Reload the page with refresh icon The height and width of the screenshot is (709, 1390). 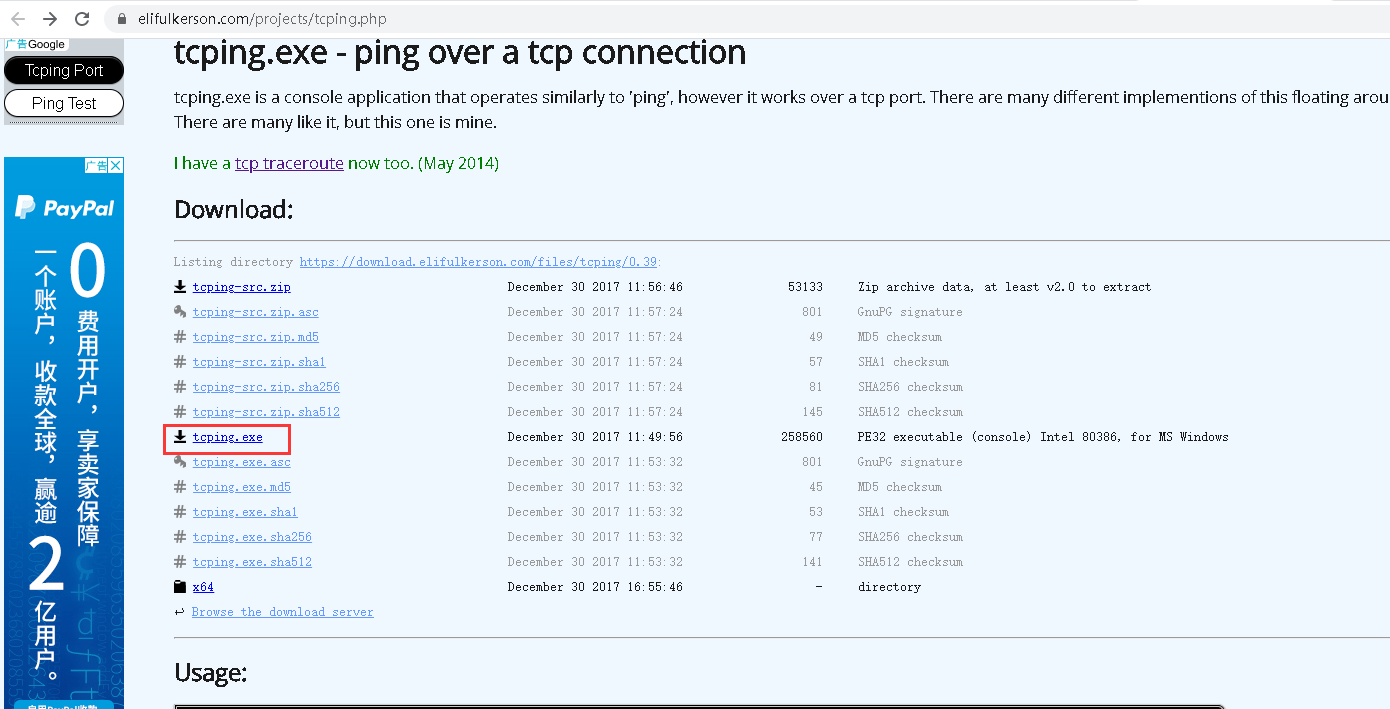(82, 19)
